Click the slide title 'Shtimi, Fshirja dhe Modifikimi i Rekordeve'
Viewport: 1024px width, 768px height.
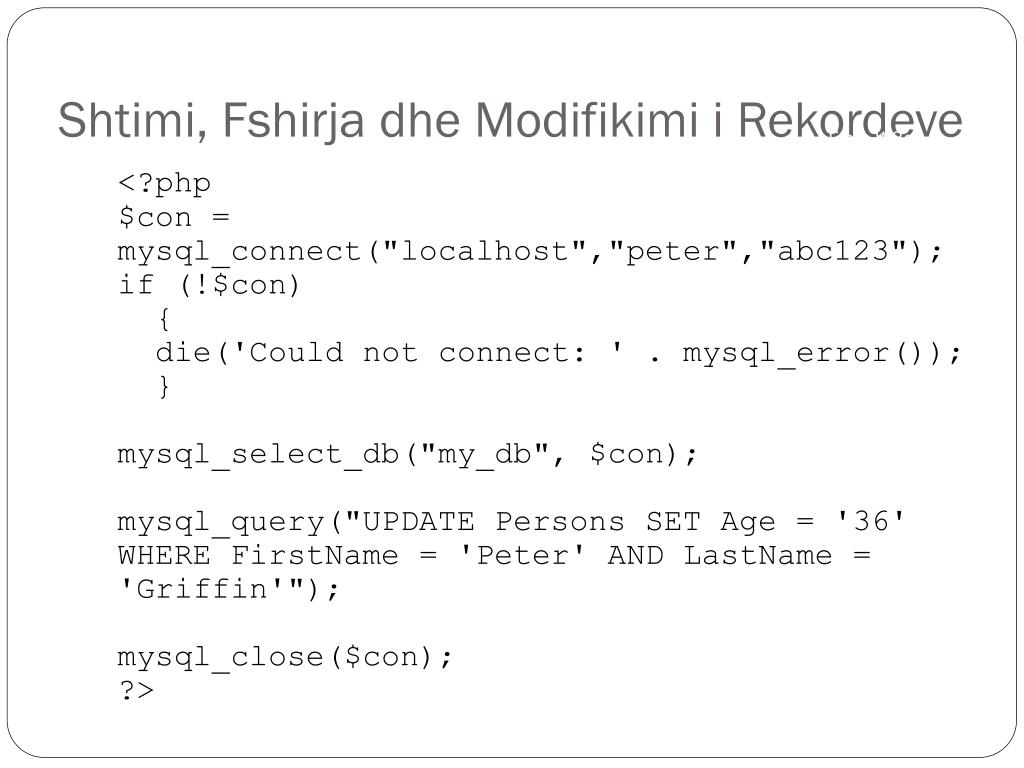pyautogui.click(x=510, y=121)
